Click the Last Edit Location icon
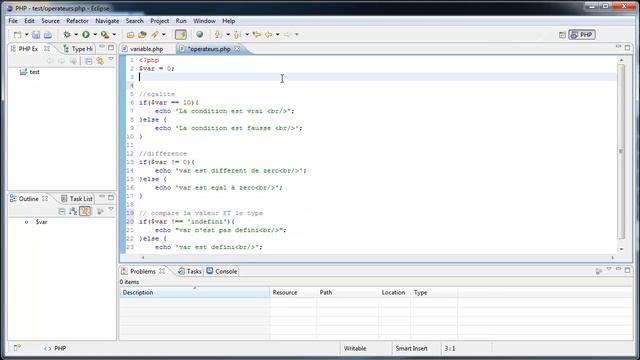640x360 pixels. coord(256,35)
